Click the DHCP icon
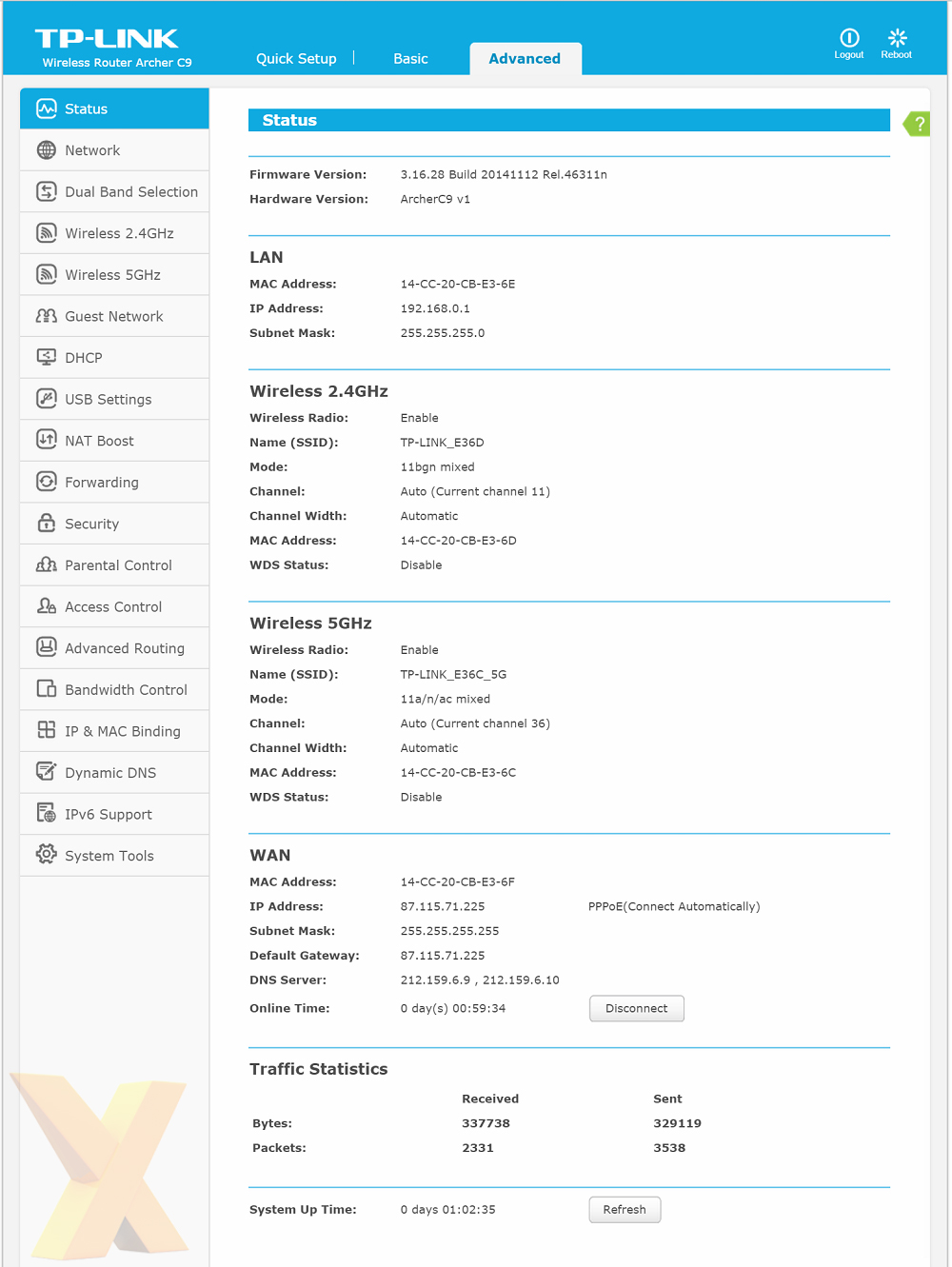Image resolution: width=952 pixels, height=1267 pixels. 47,357
